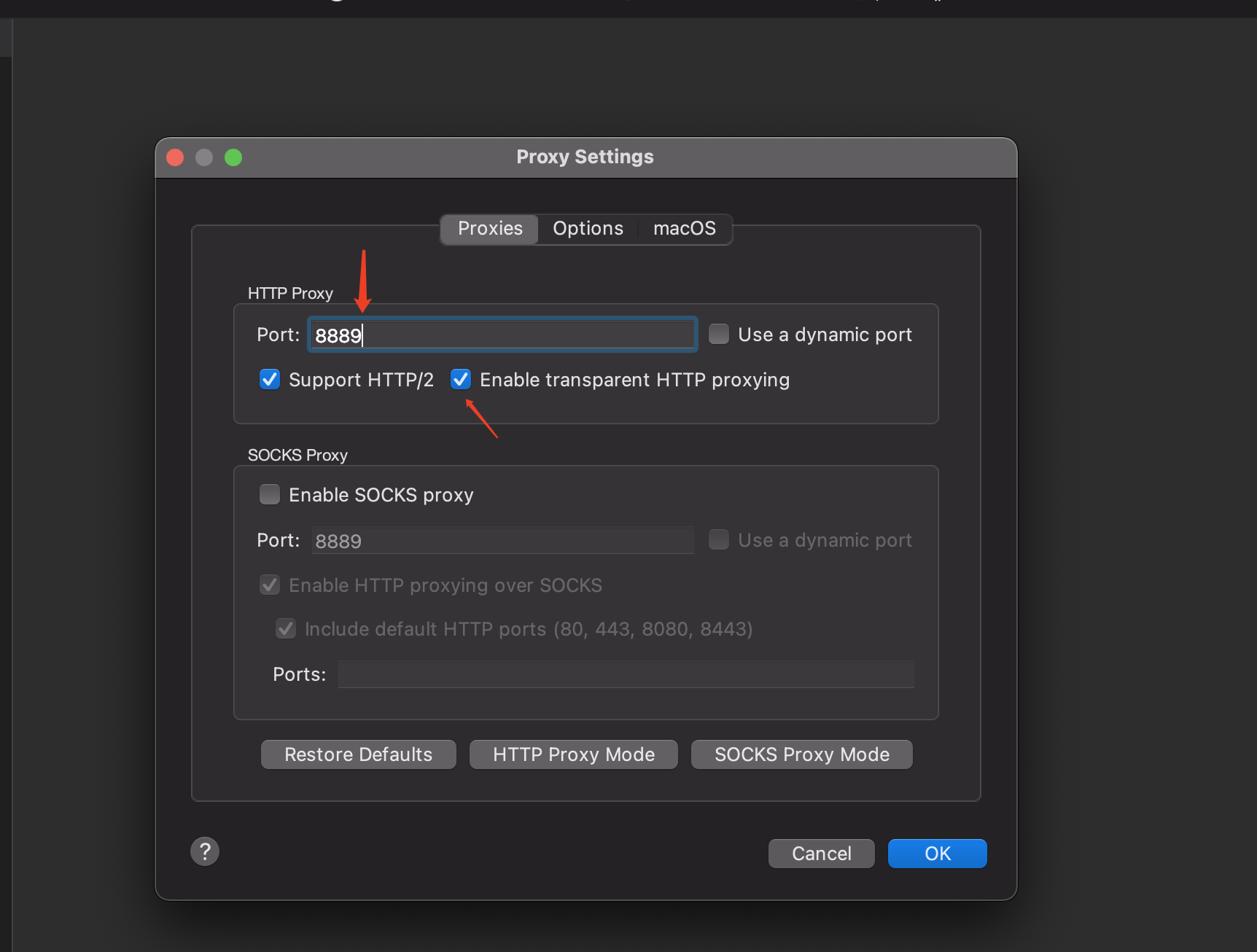
Task: Switch to the Options tab
Action: coord(588,229)
